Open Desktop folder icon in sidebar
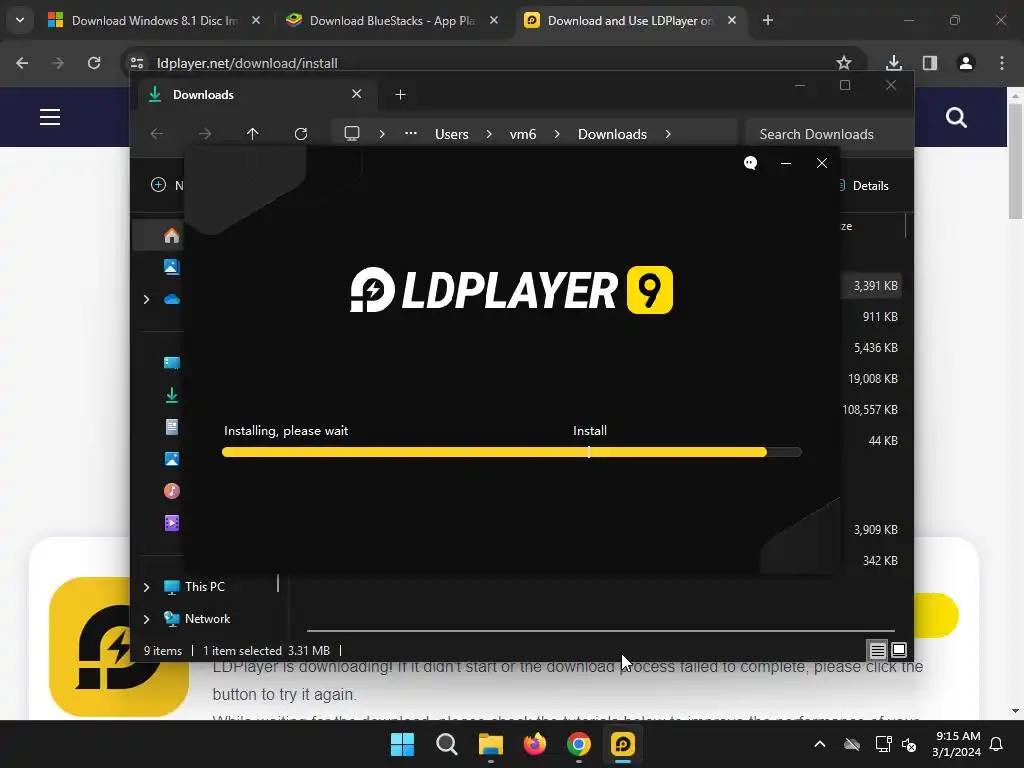The height and width of the screenshot is (768, 1024). [x=172, y=363]
